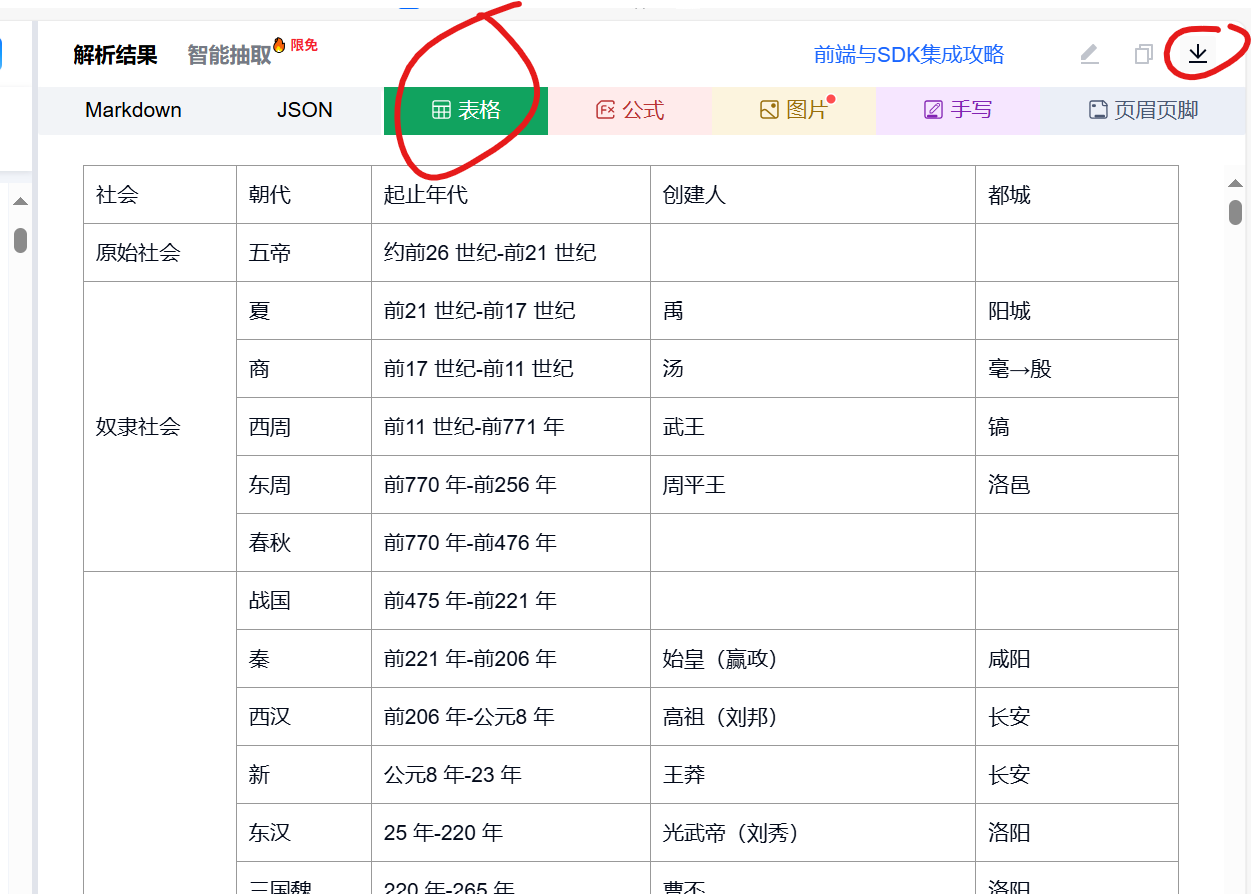This screenshot has height=894, width=1255.
Task: Click the left panel scrollbar thumb
Action: pos(20,240)
